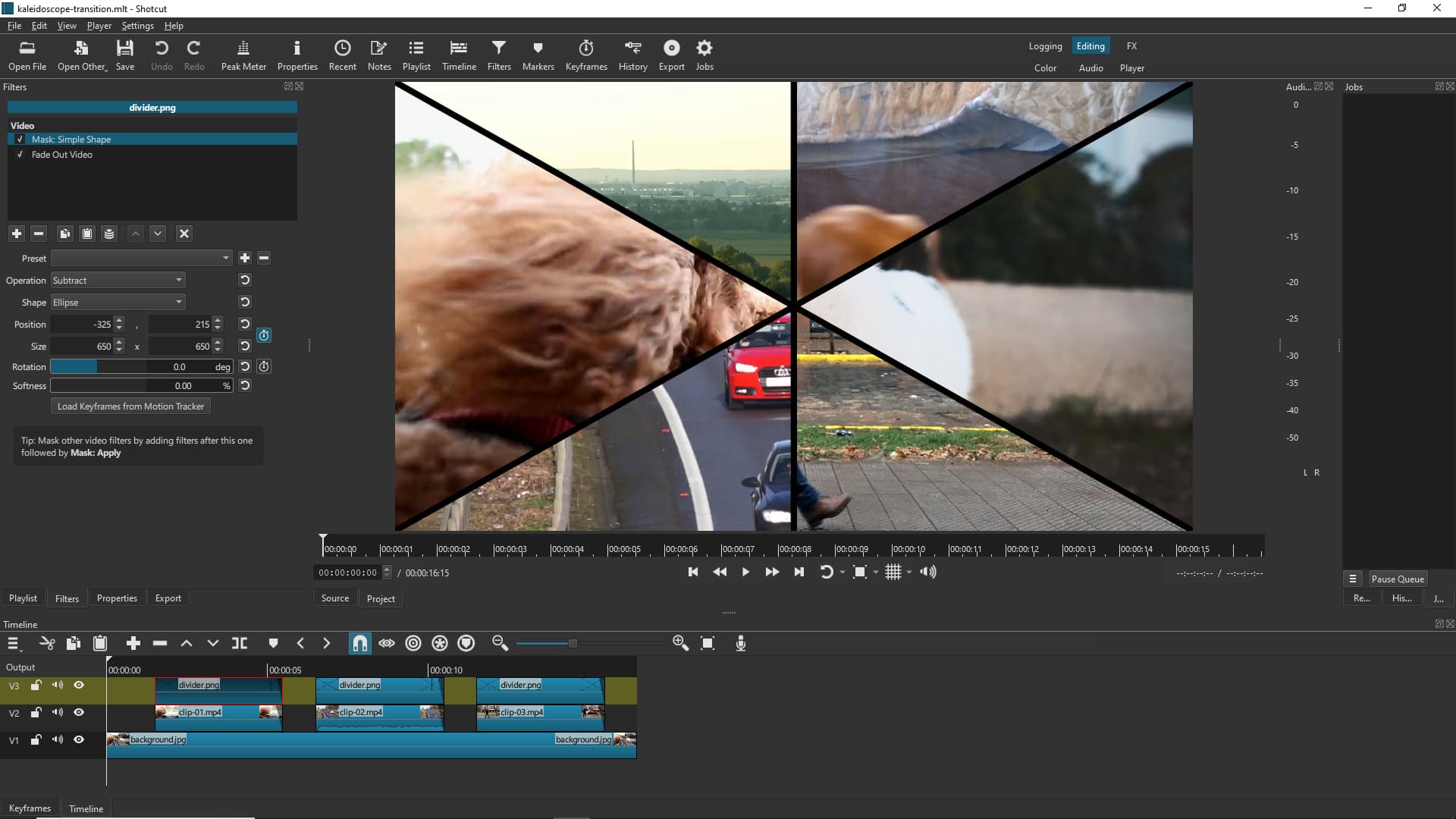Open the Settings menu
This screenshot has width=1456, height=819.
(137, 26)
